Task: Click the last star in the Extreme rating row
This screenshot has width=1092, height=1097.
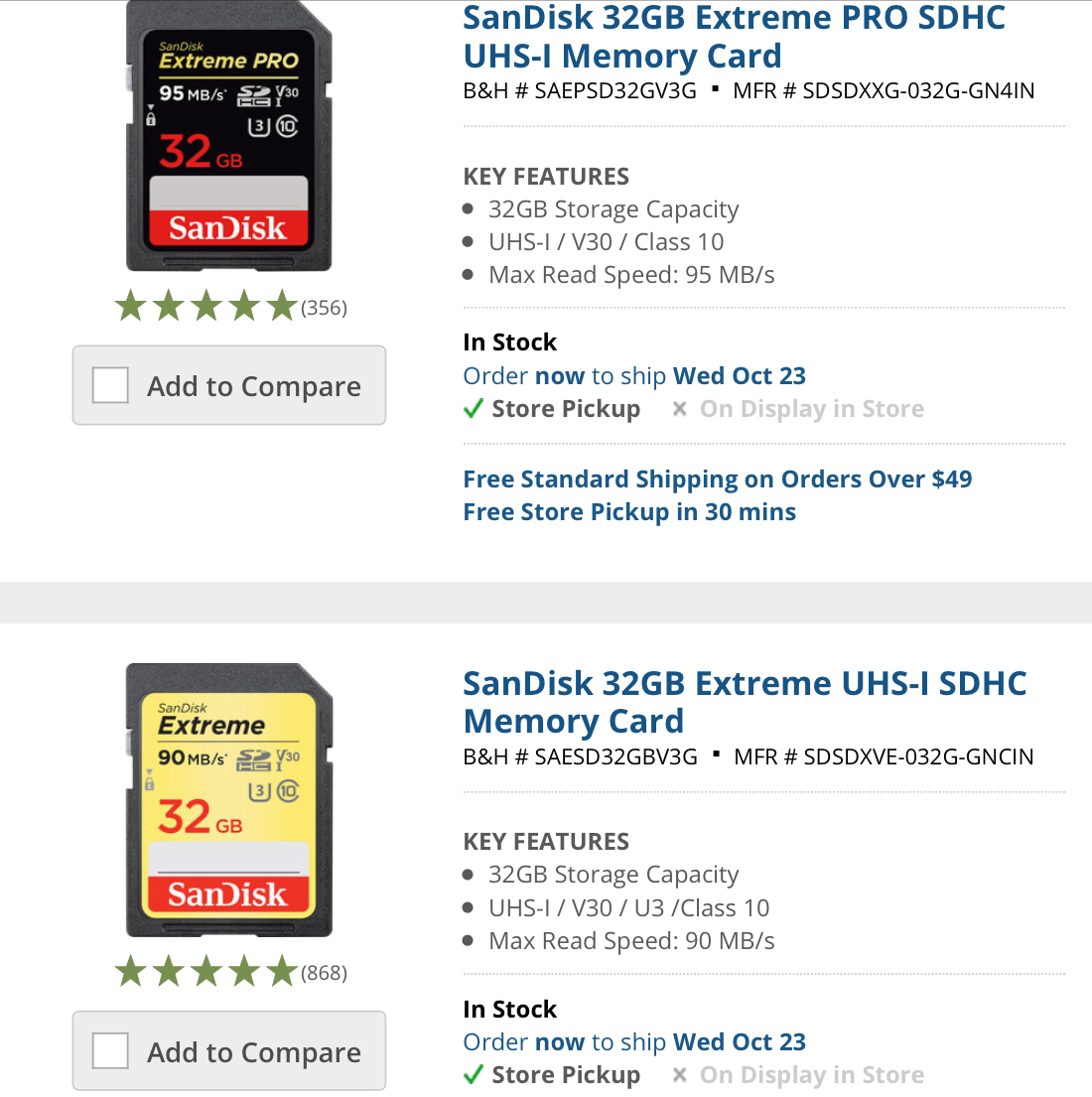Action: (284, 971)
